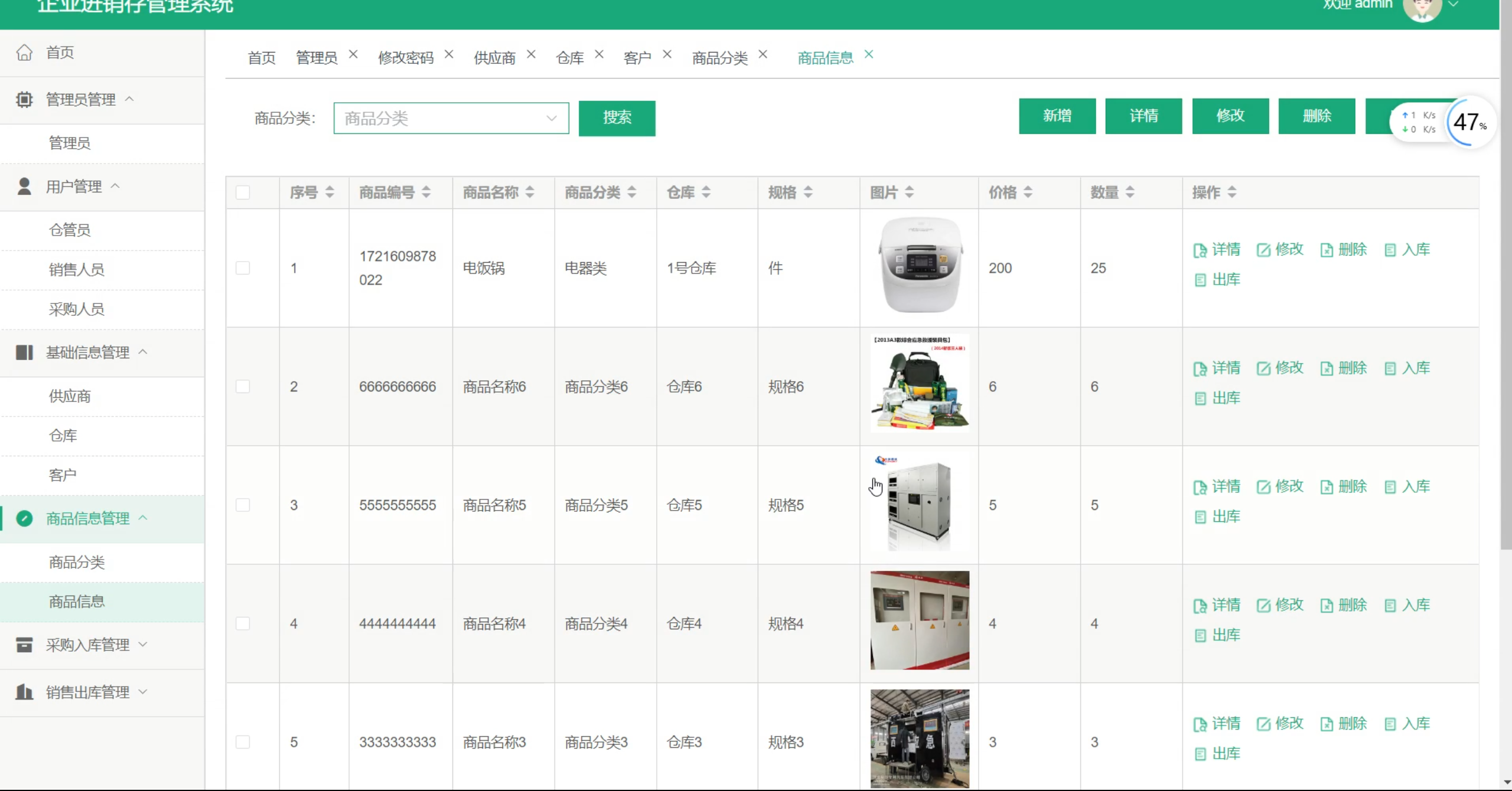Screen dimensions: 1512x791
Task: Open the 商品分类 filter dropdown
Action: pos(451,118)
